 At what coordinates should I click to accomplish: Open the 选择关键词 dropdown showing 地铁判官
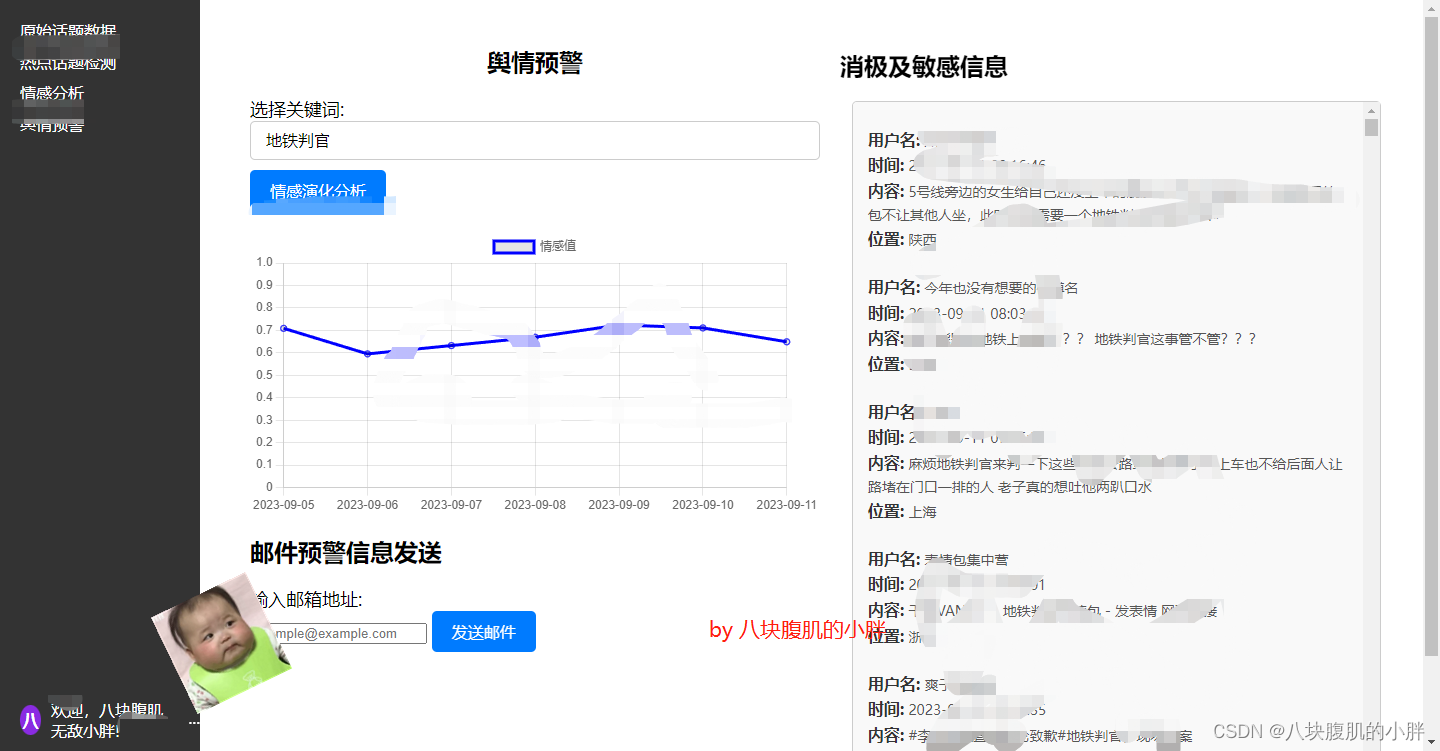point(534,141)
